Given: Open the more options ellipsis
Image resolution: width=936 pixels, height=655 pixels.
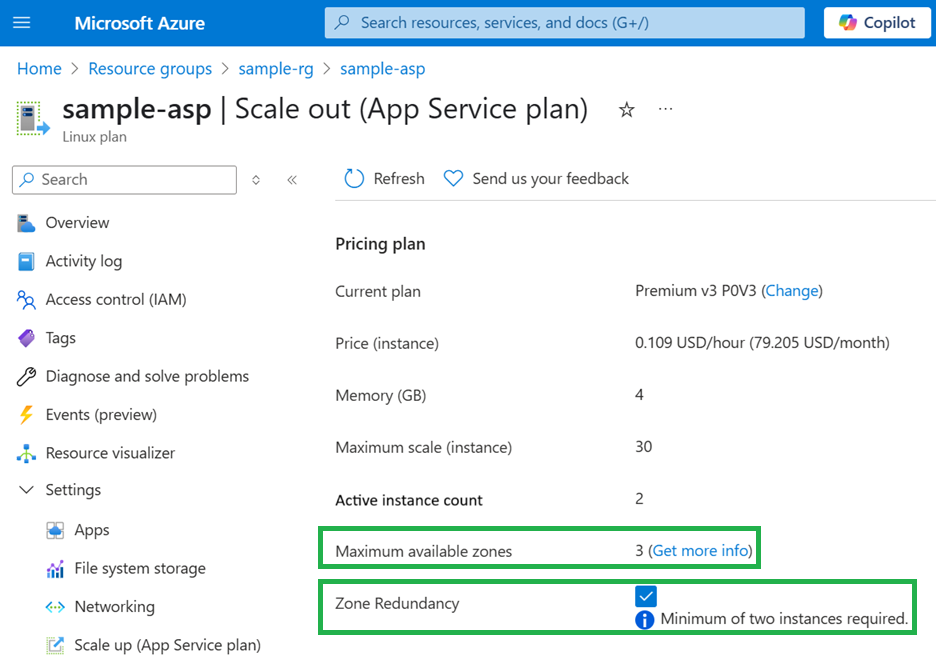Looking at the screenshot, I should pyautogui.click(x=666, y=109).
